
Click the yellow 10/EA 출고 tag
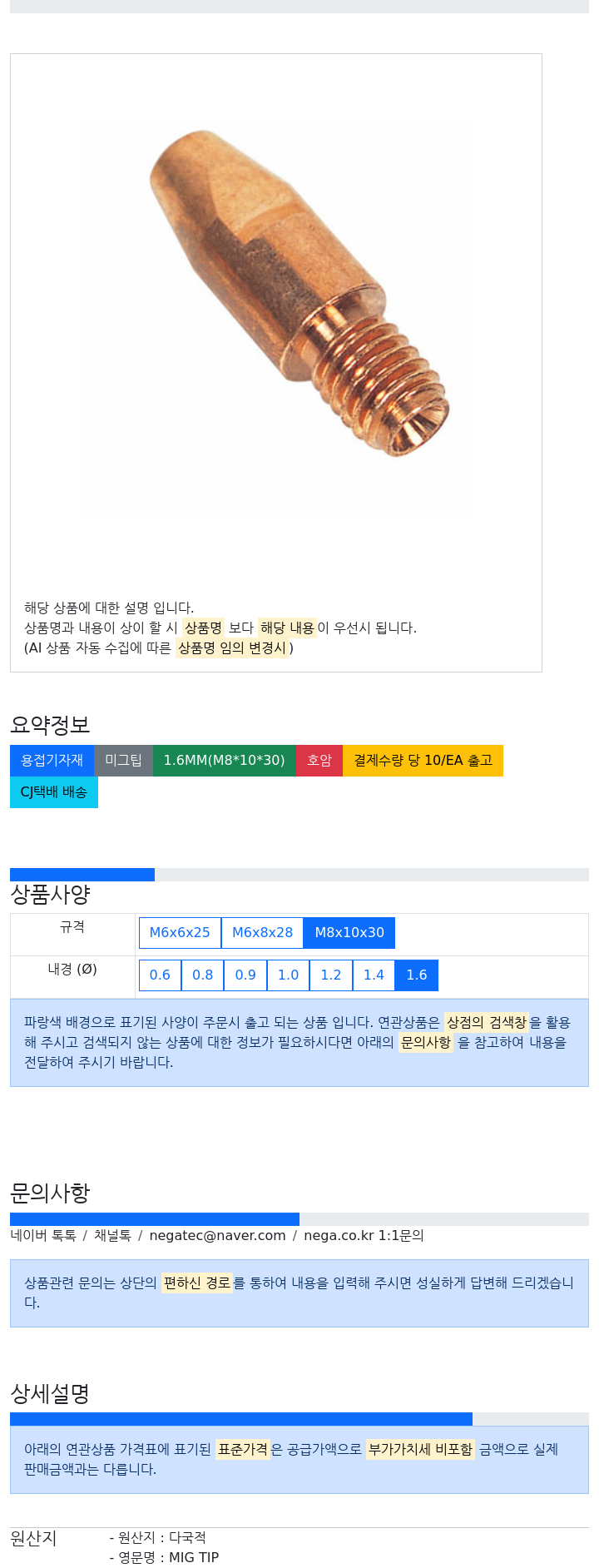423,761
